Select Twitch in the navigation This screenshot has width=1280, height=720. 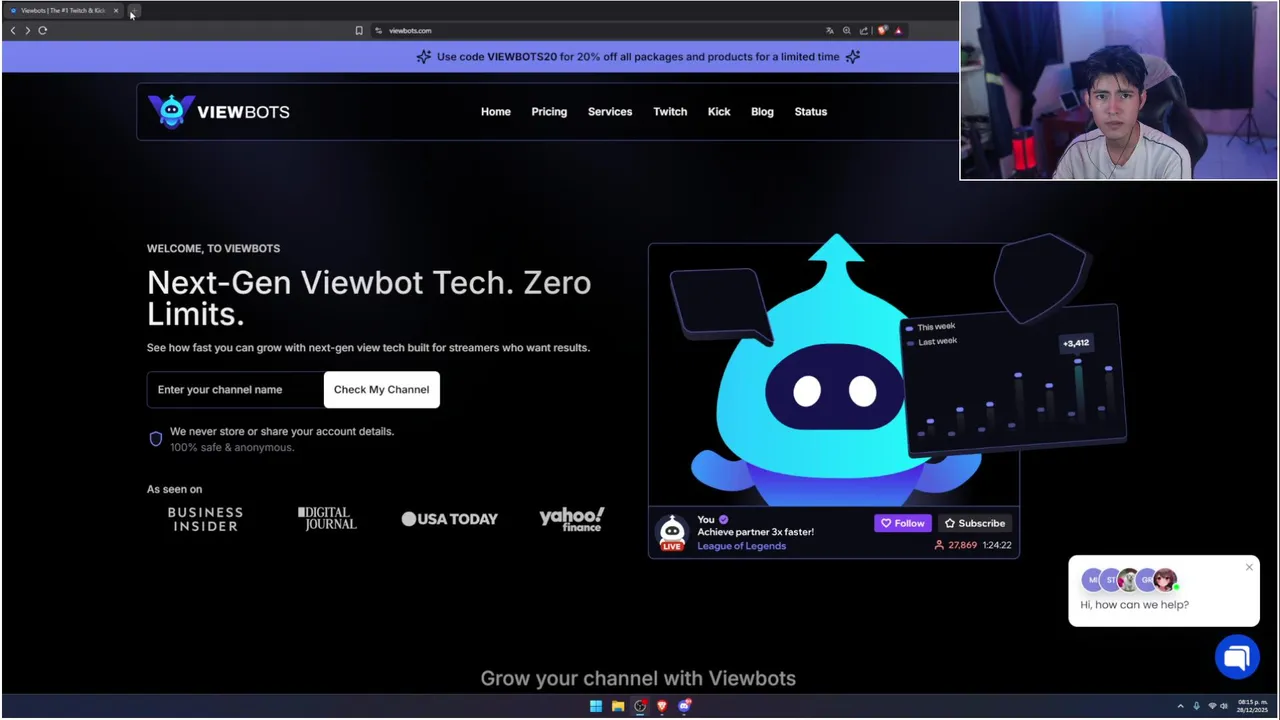(670, 112)
